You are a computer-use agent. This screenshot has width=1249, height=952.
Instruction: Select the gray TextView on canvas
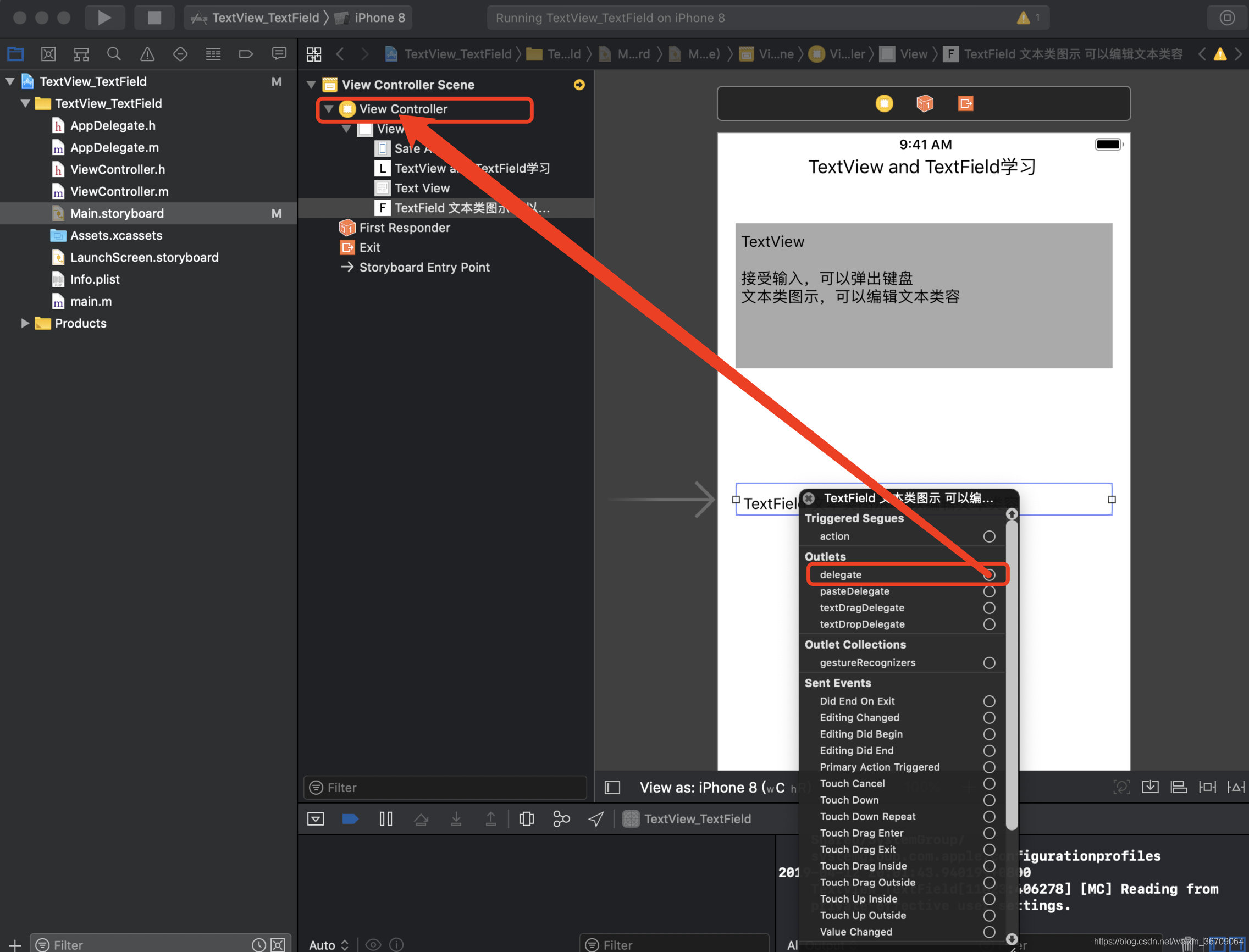pyautogui.click(x=924, y=295)
